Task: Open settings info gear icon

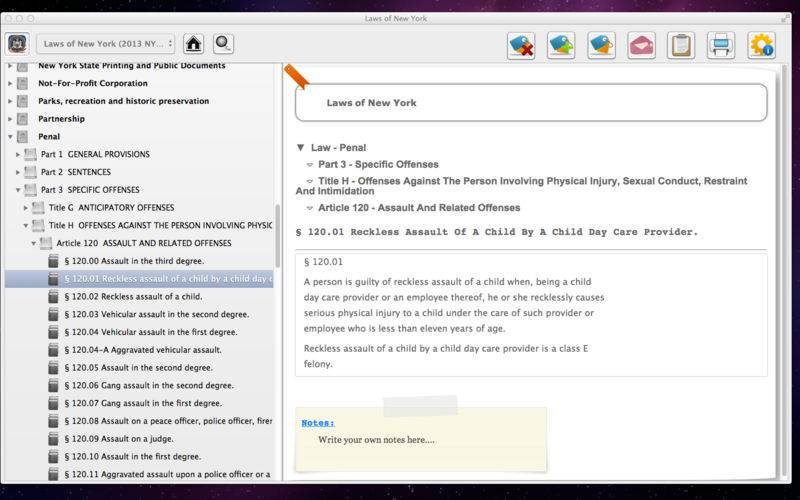Action: tap(761, 45)
